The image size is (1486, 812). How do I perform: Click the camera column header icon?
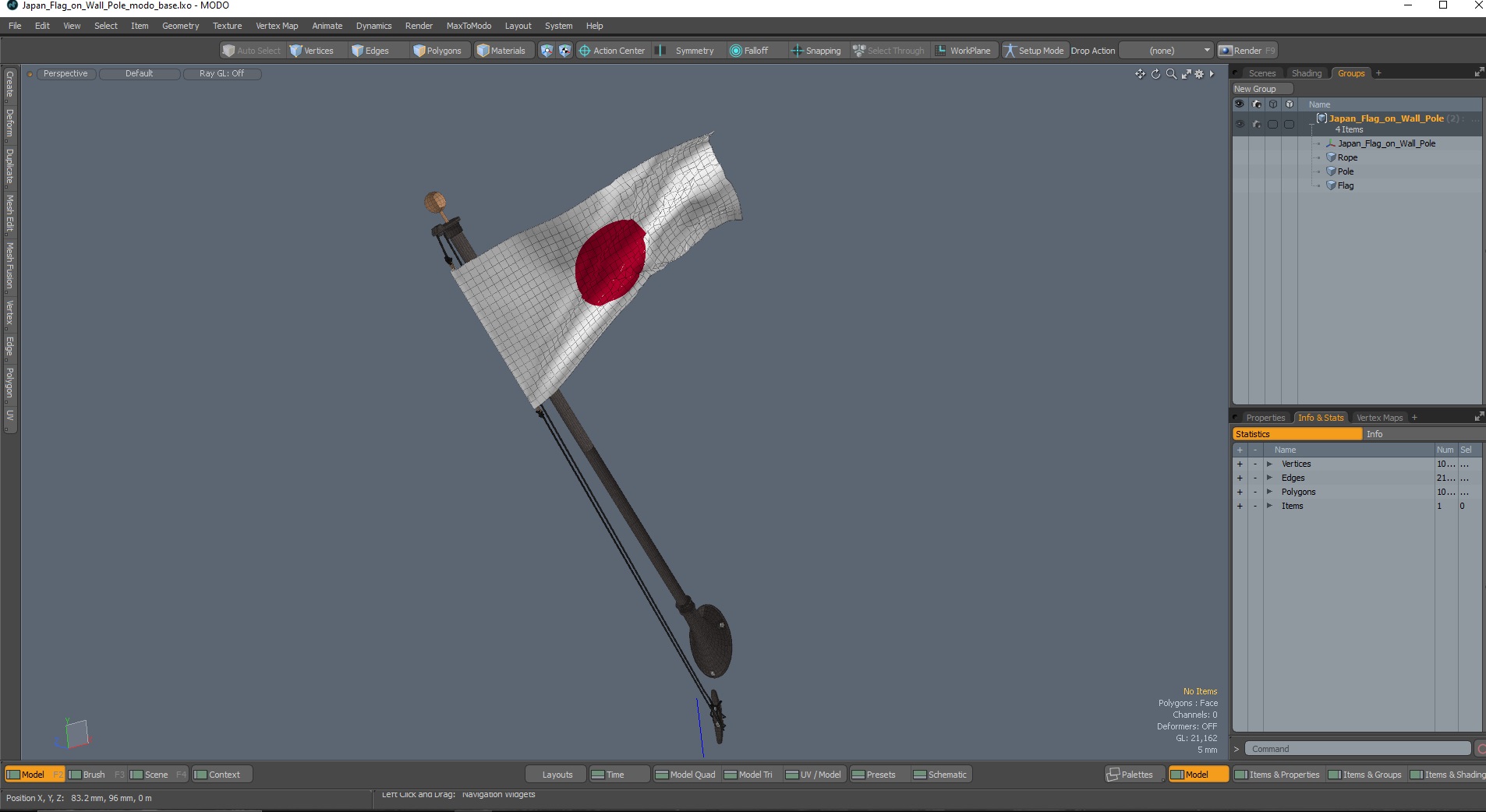(x=1256, y=104)
